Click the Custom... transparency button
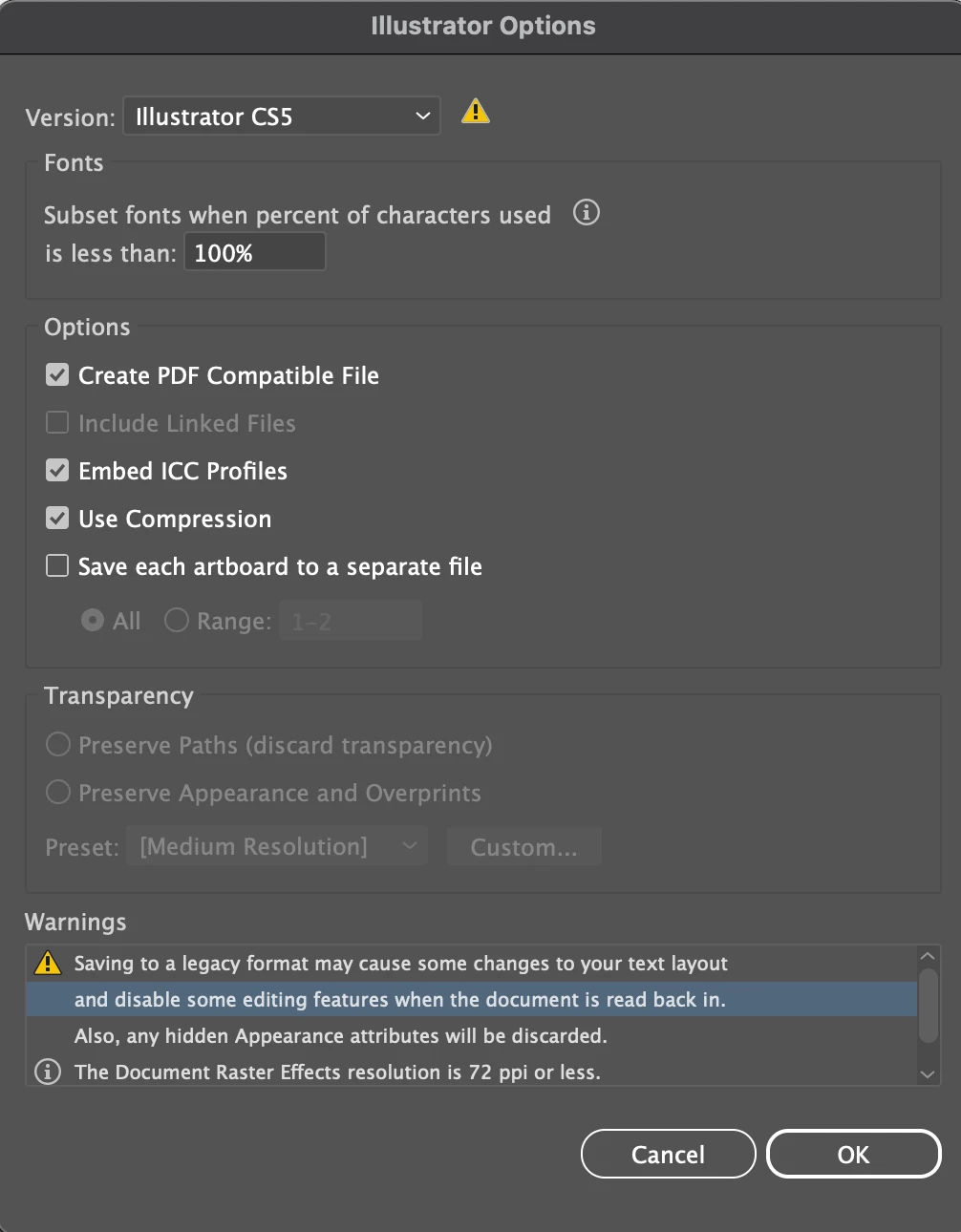This screenshot has height=1232, width=961. (x=523, y=847)
